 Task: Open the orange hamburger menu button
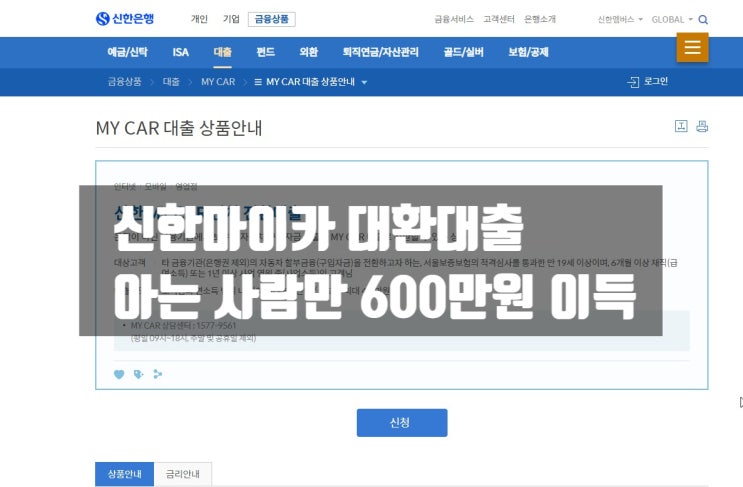point(692,47)
